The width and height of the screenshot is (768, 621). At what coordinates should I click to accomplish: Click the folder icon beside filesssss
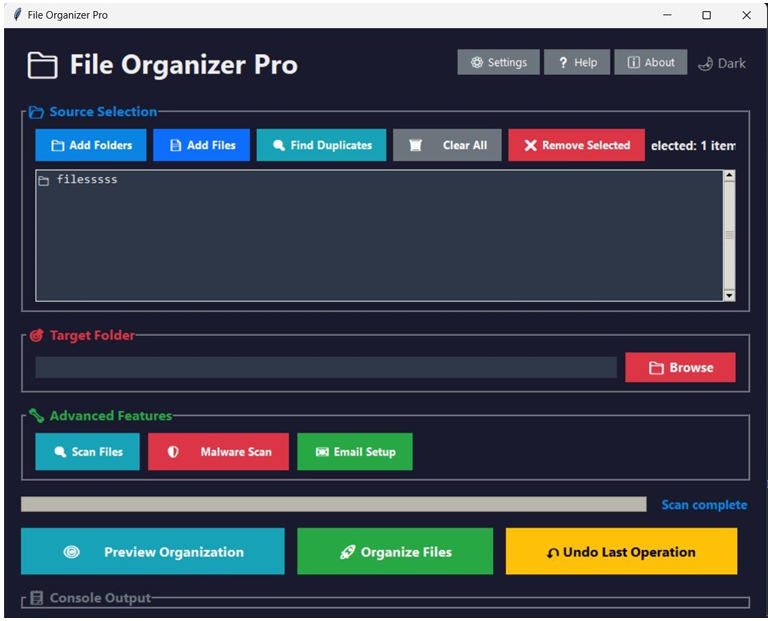44,181
